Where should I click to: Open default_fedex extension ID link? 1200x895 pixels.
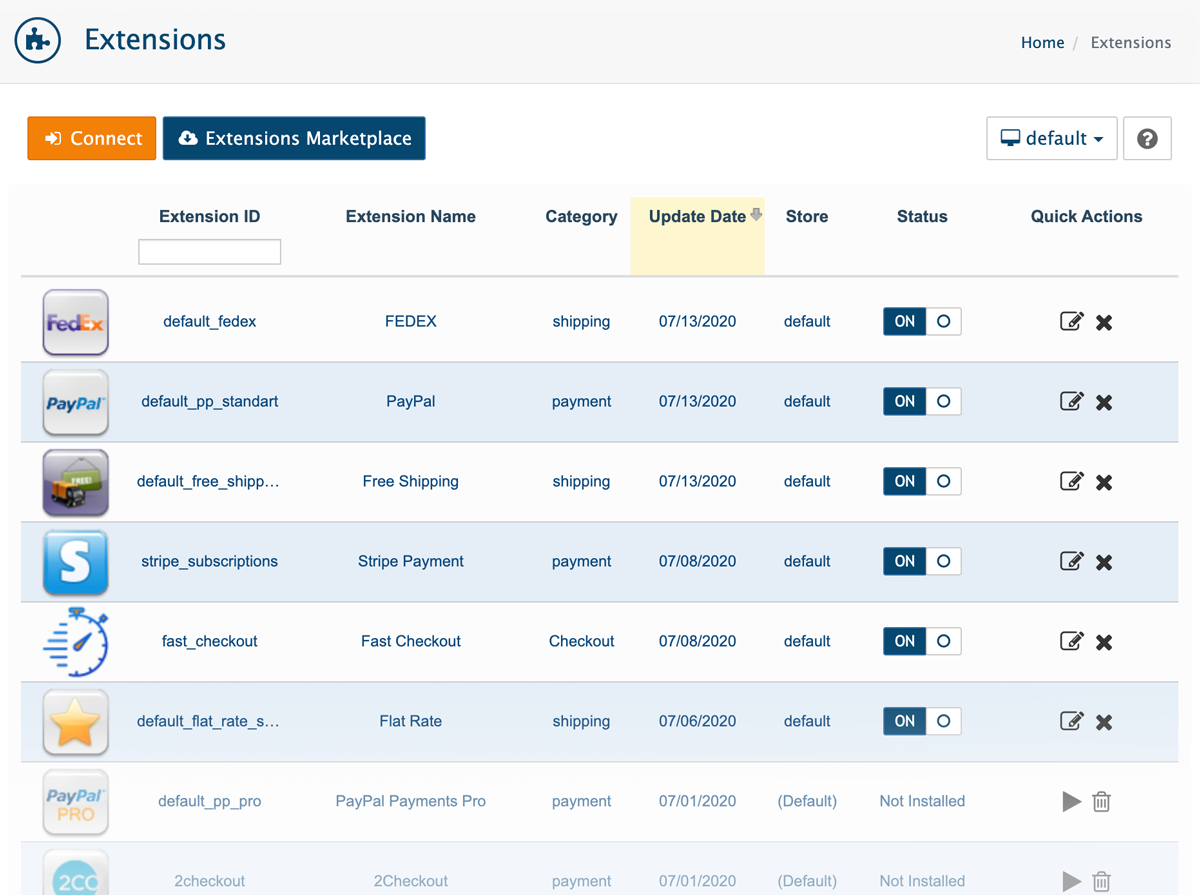tap(210, 321)
